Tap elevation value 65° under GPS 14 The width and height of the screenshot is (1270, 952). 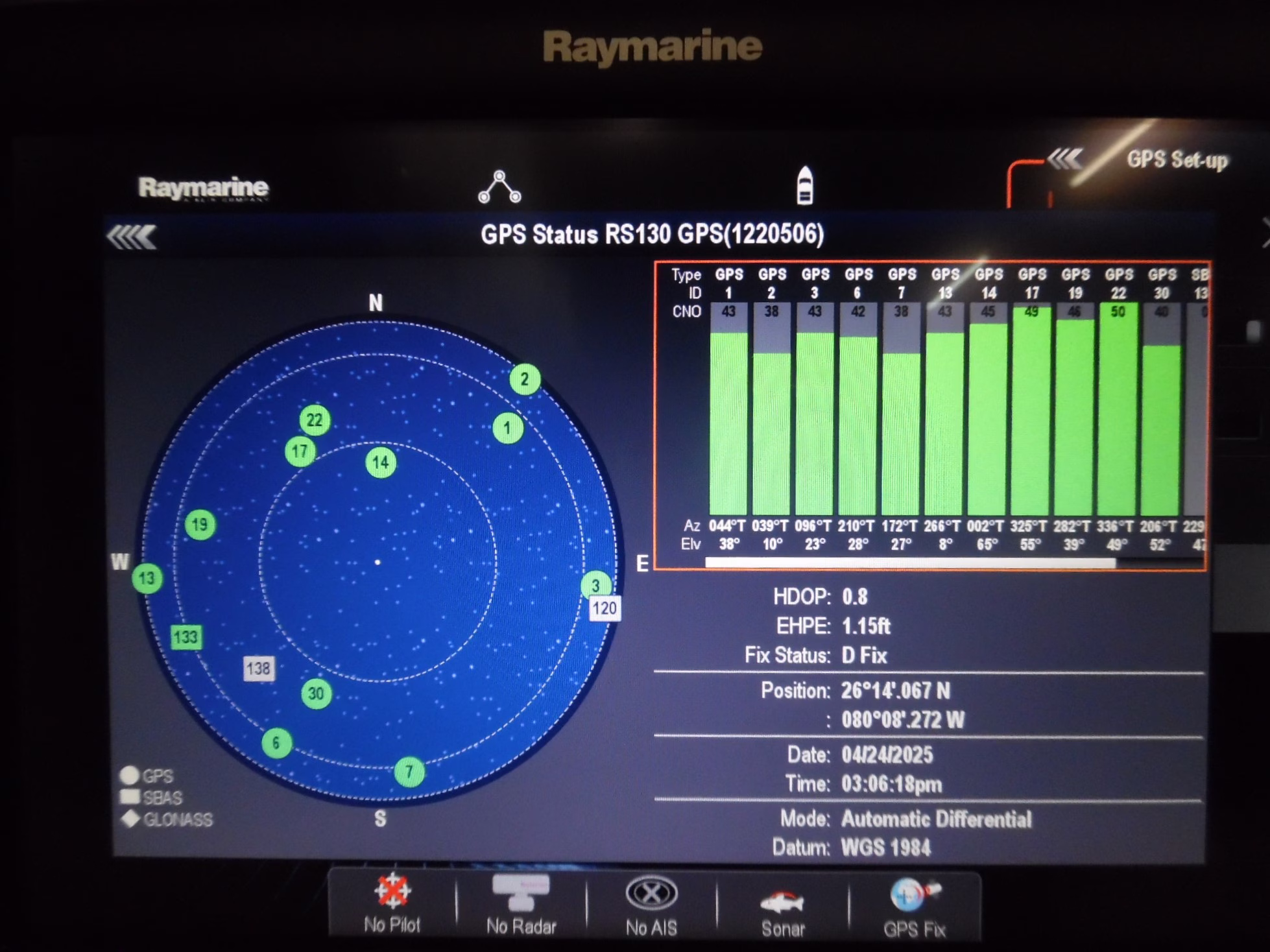click(x=988, y=545)
